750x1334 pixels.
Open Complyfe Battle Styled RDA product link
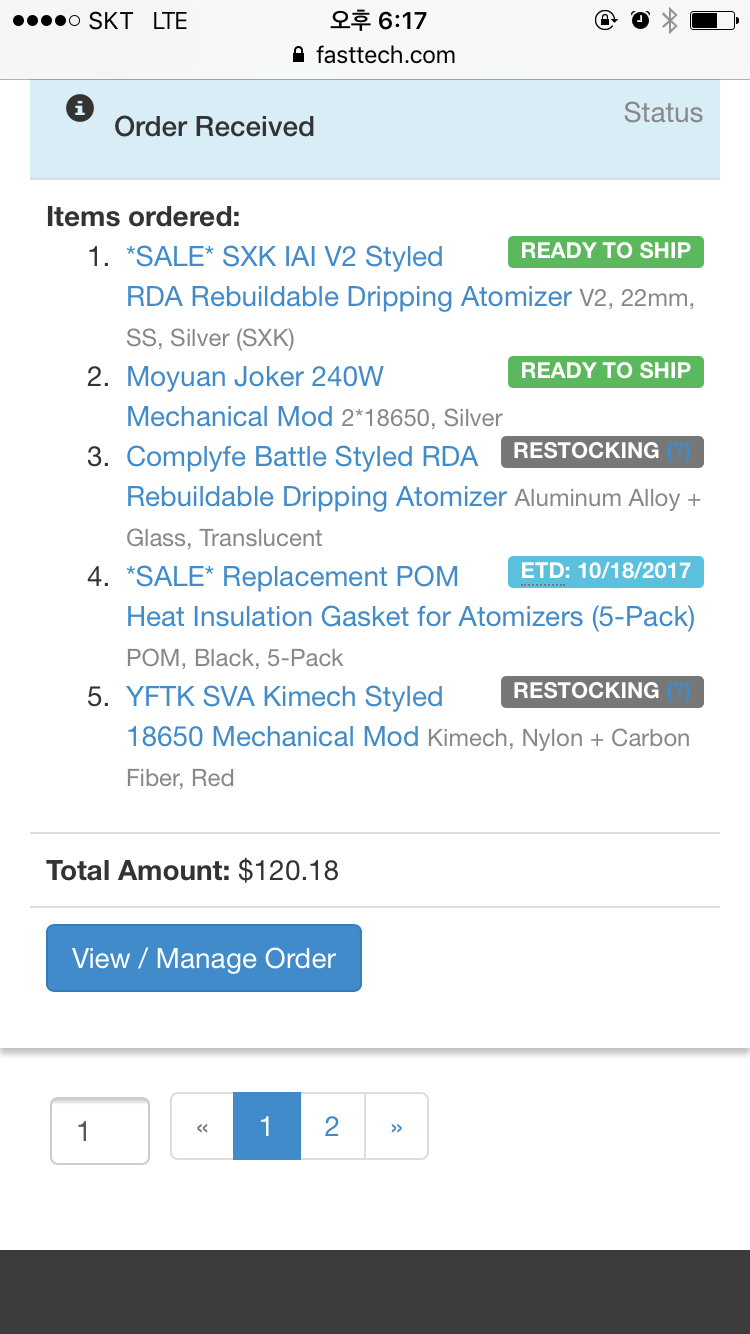click(302, 457)
